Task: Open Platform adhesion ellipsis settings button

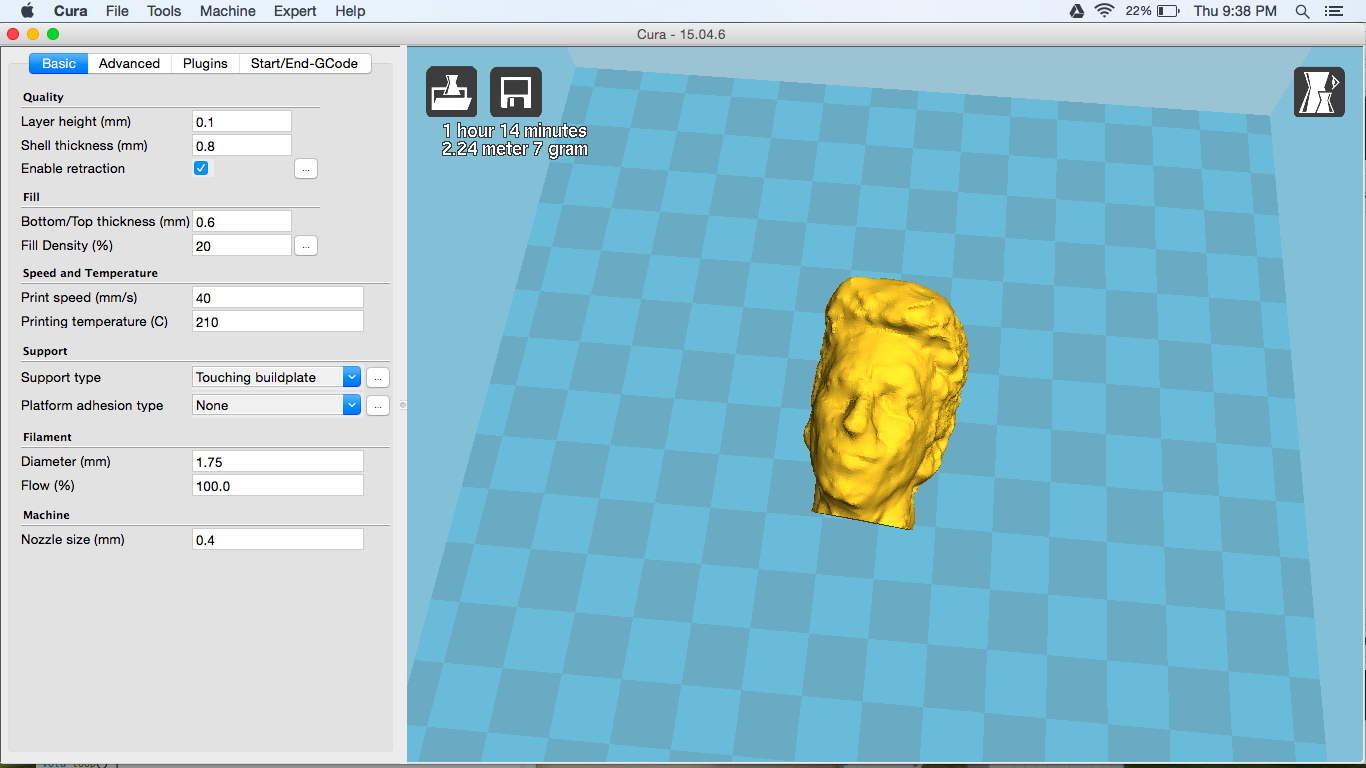Action: pos(377,405)
